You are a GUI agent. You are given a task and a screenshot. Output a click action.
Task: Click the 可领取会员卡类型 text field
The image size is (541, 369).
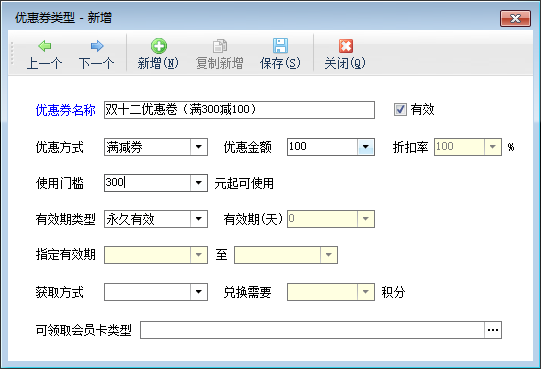[313, 330]
